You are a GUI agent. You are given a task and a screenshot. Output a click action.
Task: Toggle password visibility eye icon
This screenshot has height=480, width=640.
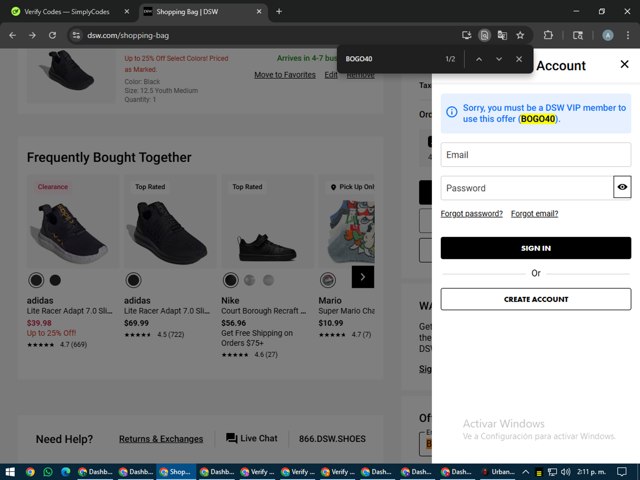click(622, 187)
